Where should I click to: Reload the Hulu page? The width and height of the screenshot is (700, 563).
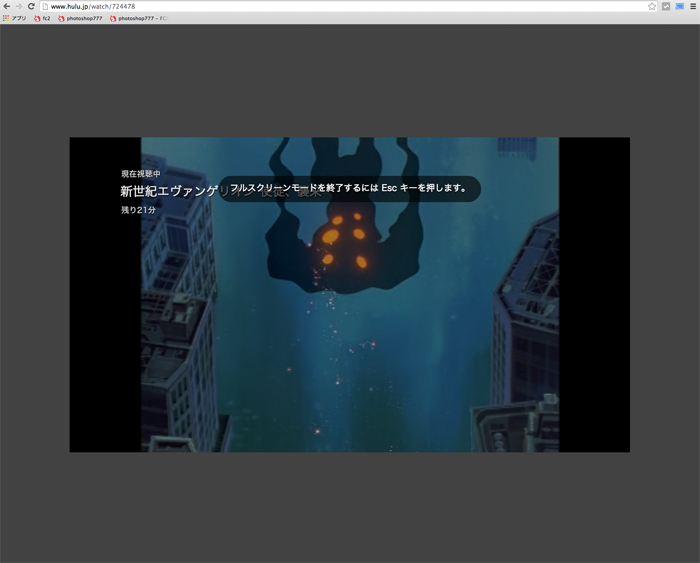pyautogui.click(x=31, y=6)
